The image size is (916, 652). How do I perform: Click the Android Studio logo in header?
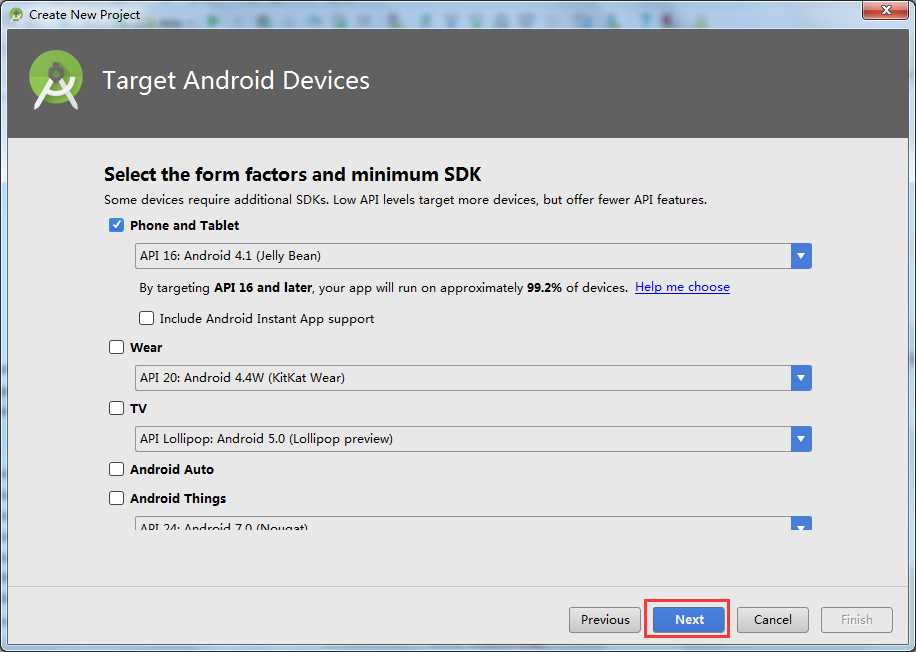[56, 80]
